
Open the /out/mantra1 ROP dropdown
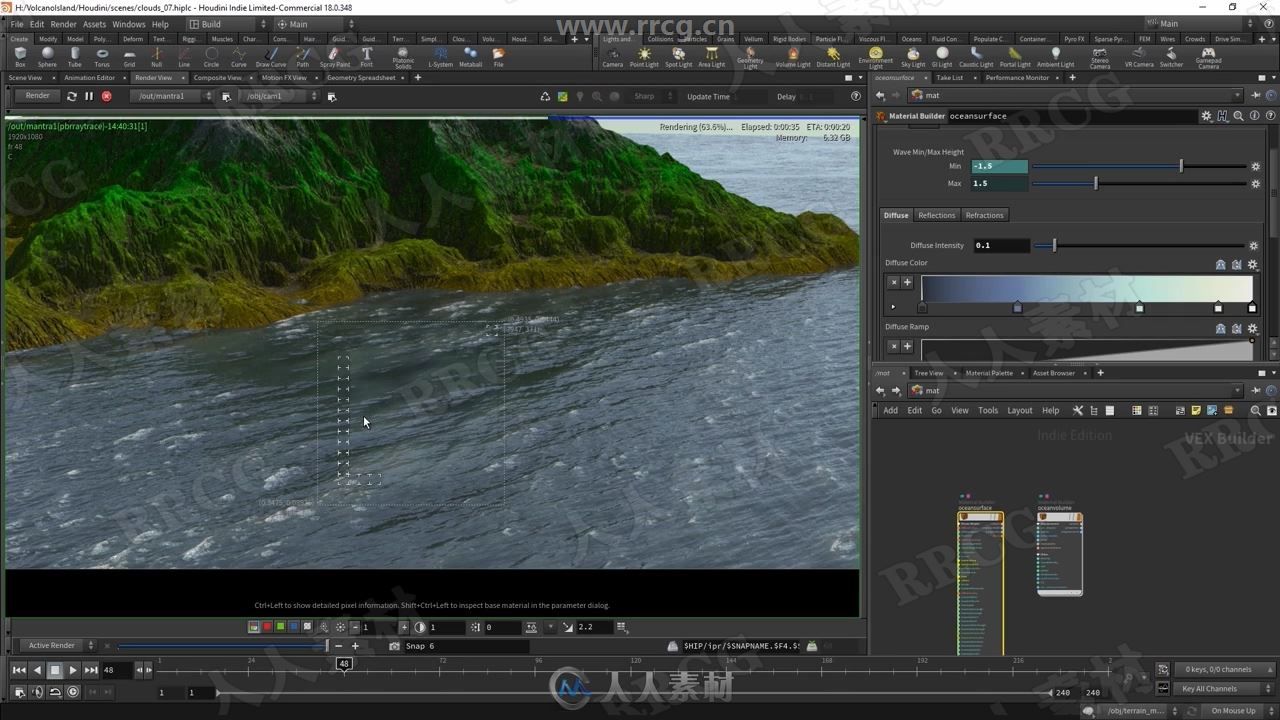(172, 96)
